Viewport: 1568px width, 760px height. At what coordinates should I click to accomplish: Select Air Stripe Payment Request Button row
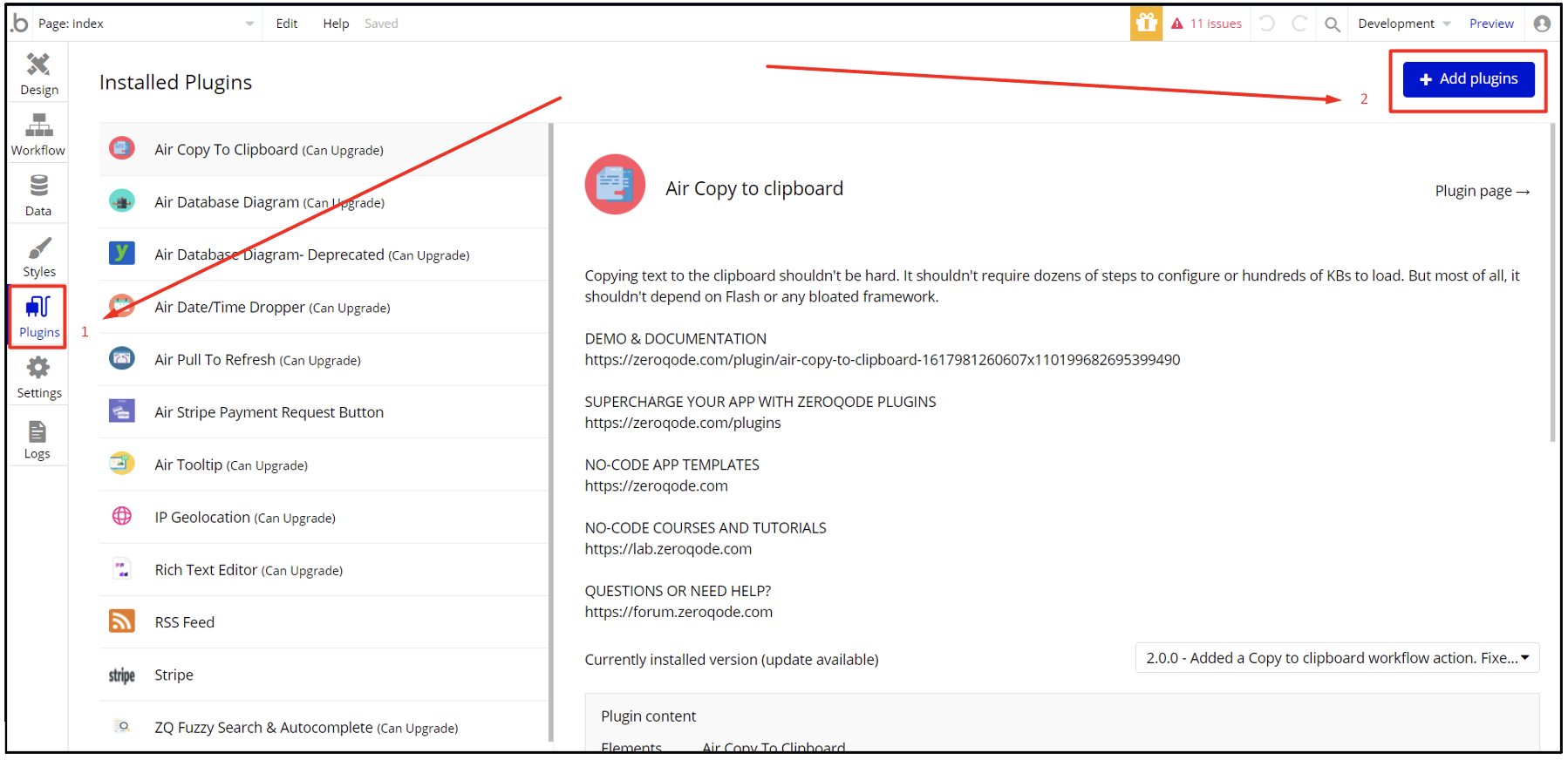pyautogui.click(x=324, y=411)
